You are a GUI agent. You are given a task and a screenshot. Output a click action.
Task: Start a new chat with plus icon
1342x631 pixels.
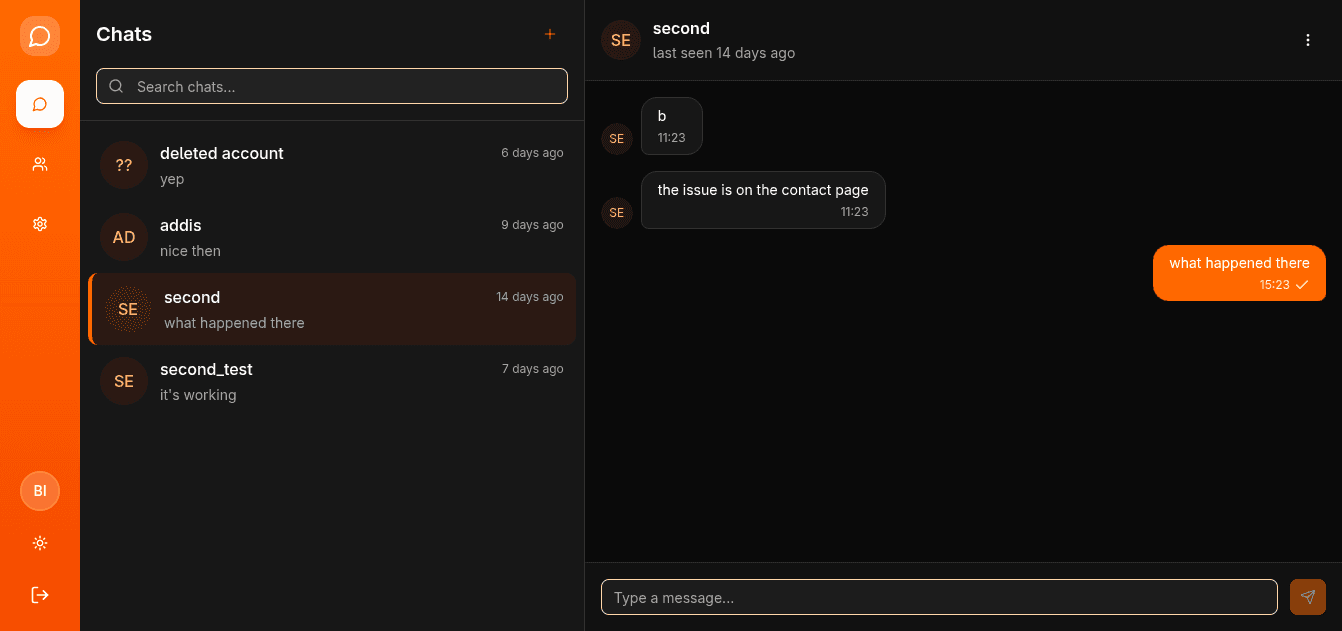(x=549, y=34)
